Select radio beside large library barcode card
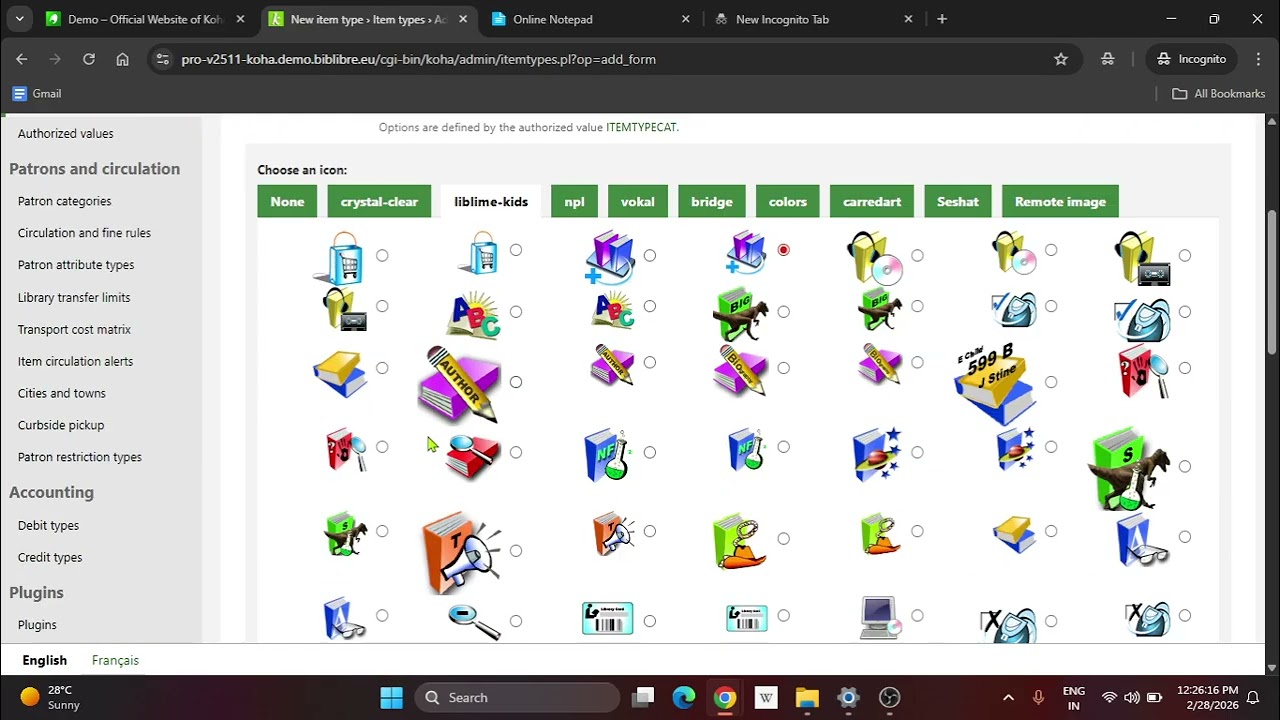The width and height of the screenshot is (1280, 720). point(650,621)
